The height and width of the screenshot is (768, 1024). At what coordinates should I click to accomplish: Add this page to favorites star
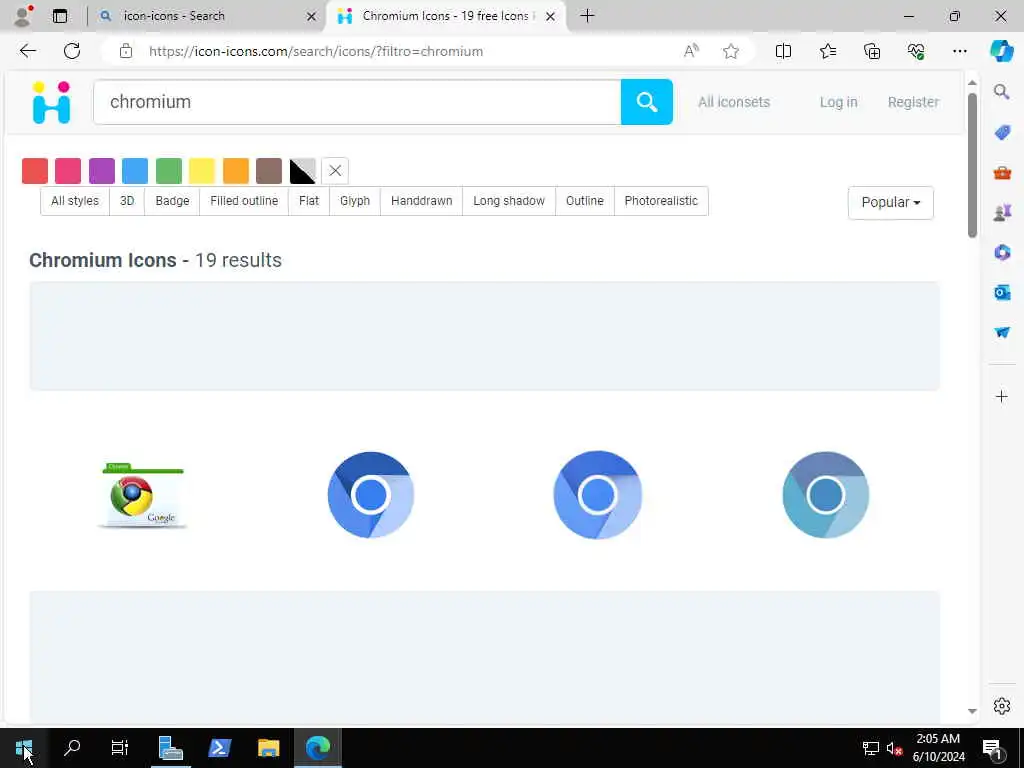pyautogui.click(x=731, y=51)
